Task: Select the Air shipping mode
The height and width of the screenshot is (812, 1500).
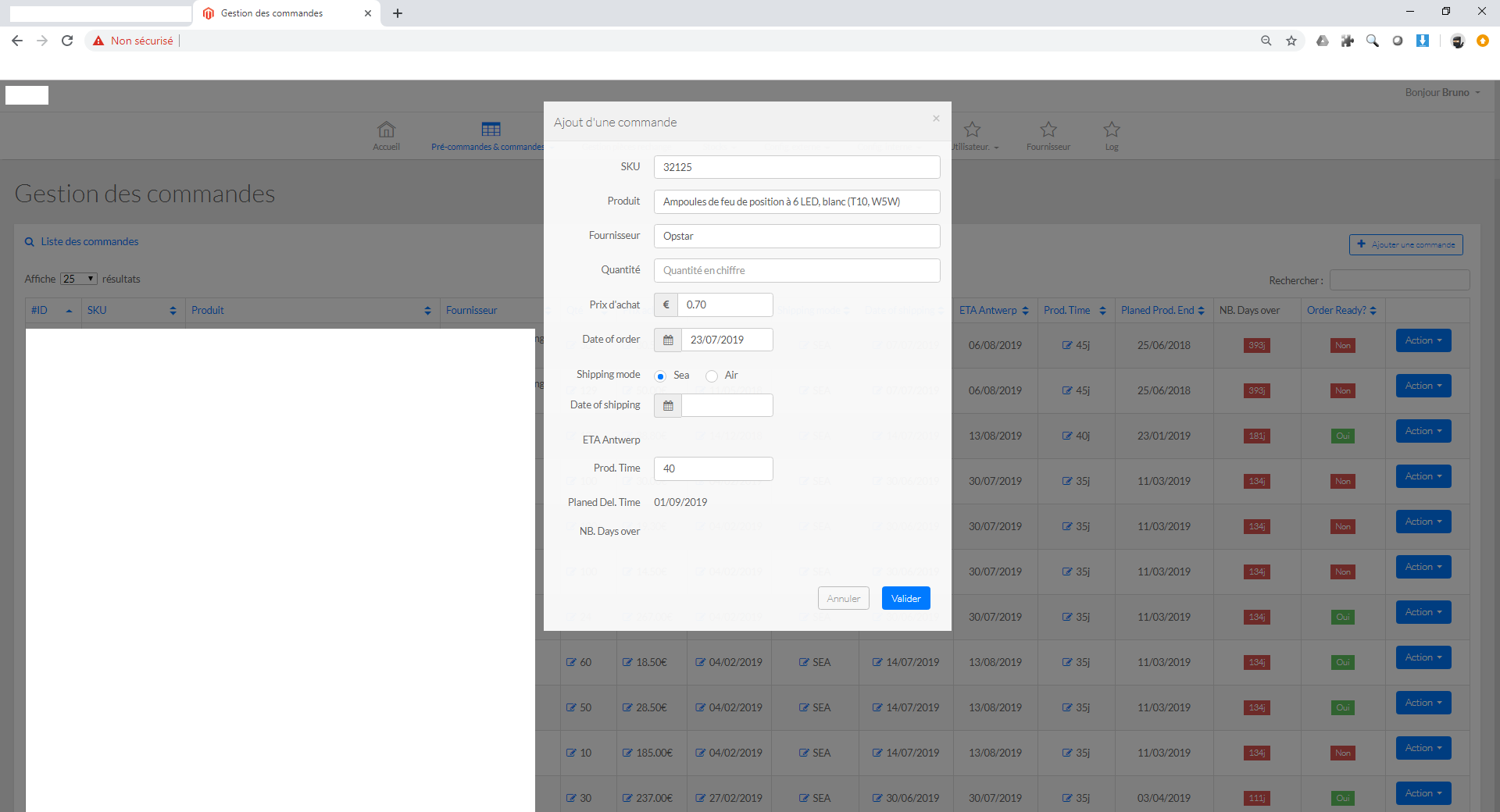Action: point(712,376)
